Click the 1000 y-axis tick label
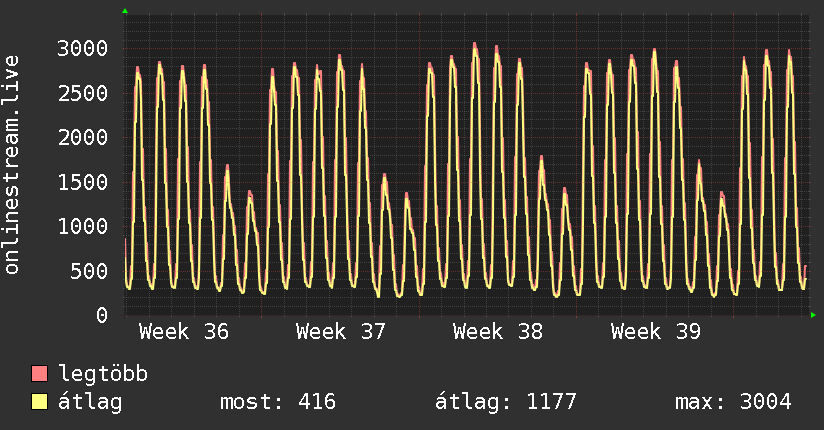The height and width of the screenshot is (430, 824). [x=83, y=227]
